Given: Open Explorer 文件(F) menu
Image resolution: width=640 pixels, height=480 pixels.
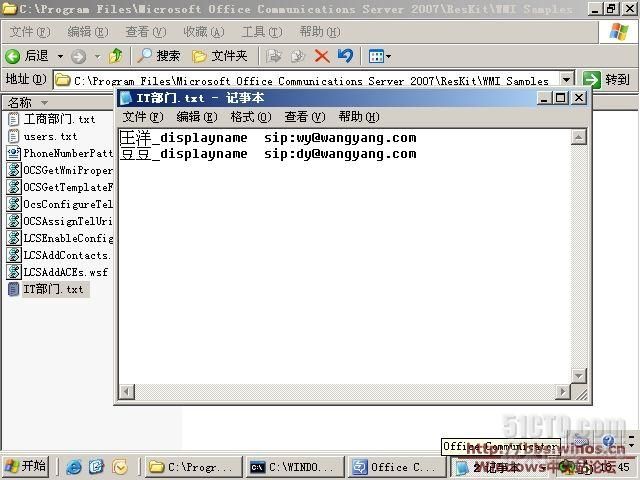Looking at the screenshot, I should (x=30, y=32).
